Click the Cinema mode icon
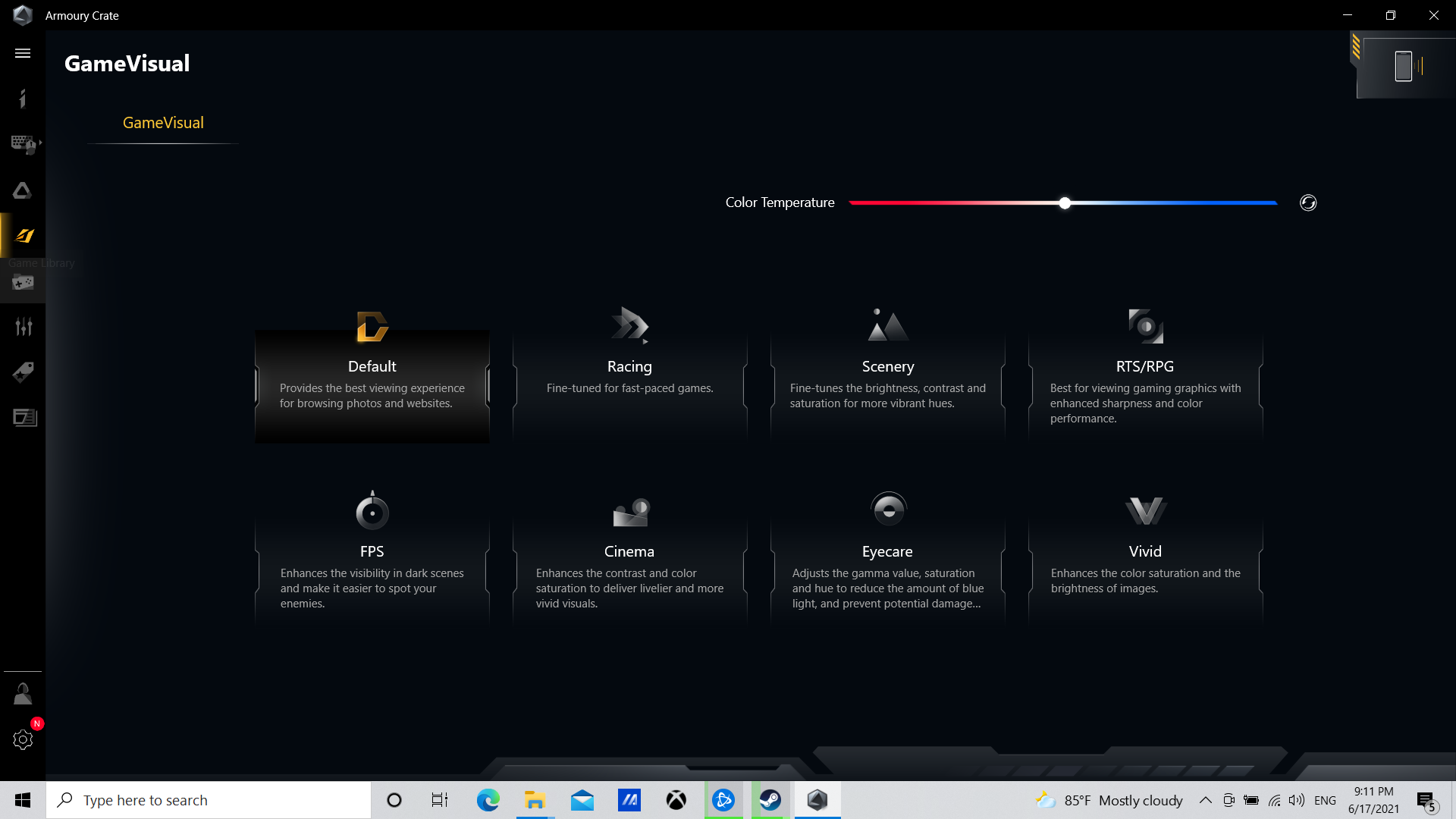 (631, 512)
